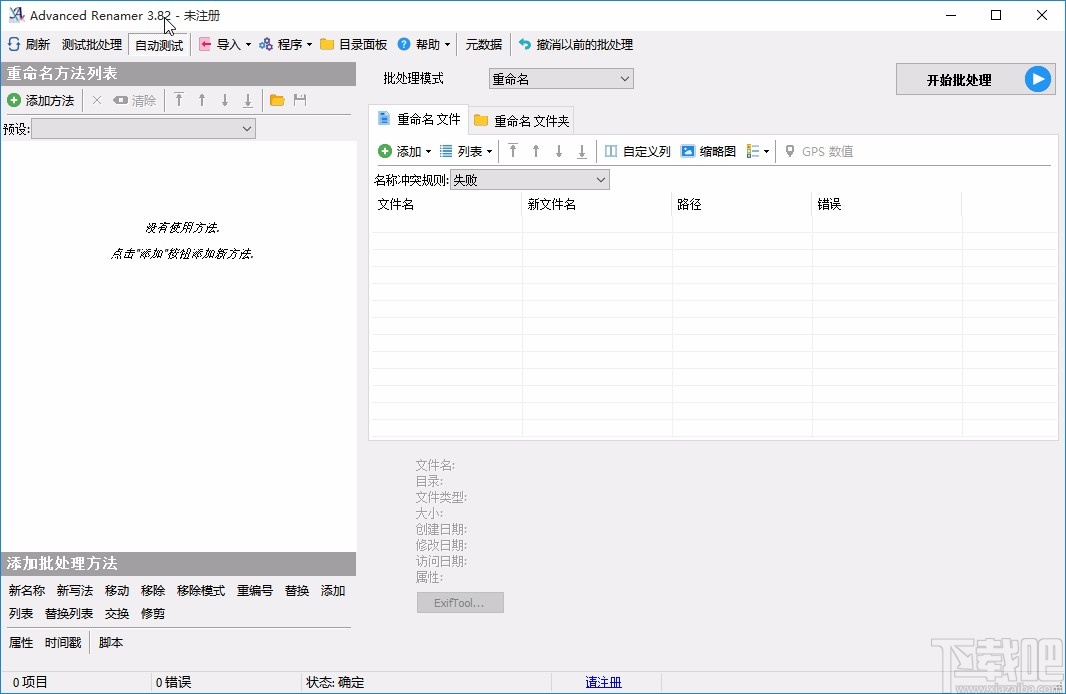Open the batch mode dropdown showing 重命名
Image resolution: width=1066 pixels, height=694 pixels.
[560, 78]
